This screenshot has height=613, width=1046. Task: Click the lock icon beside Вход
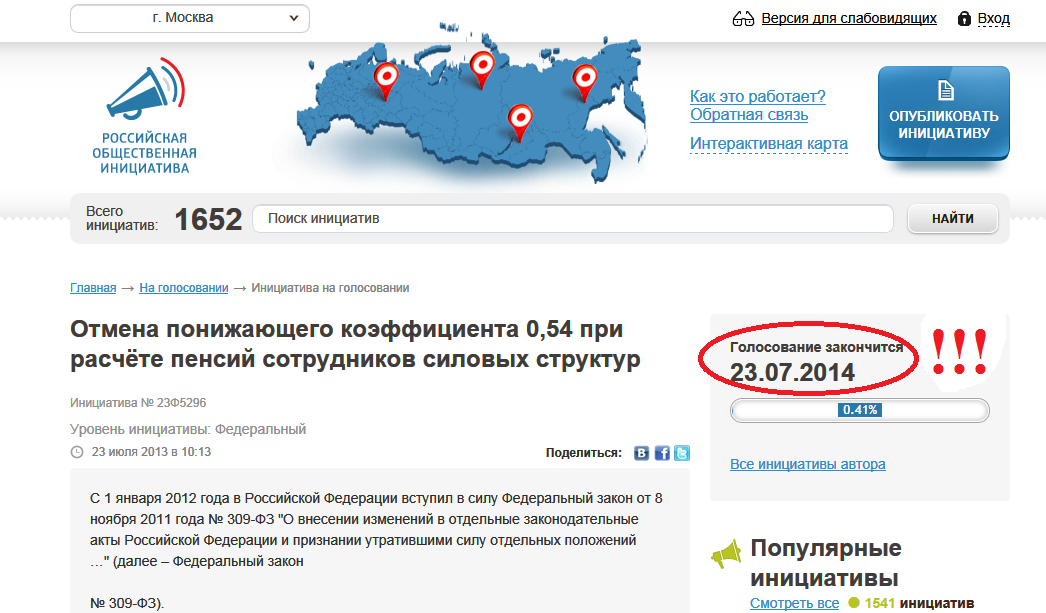(964, 19)
